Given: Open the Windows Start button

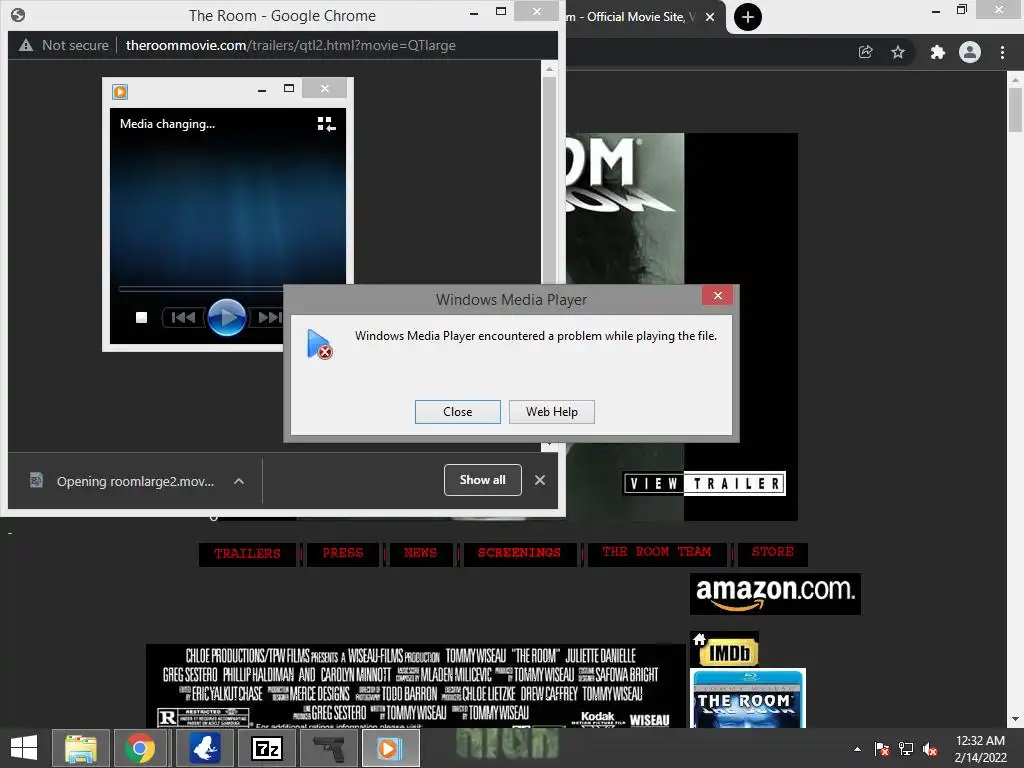Looking at the screenshot, I should pos(24,748).
